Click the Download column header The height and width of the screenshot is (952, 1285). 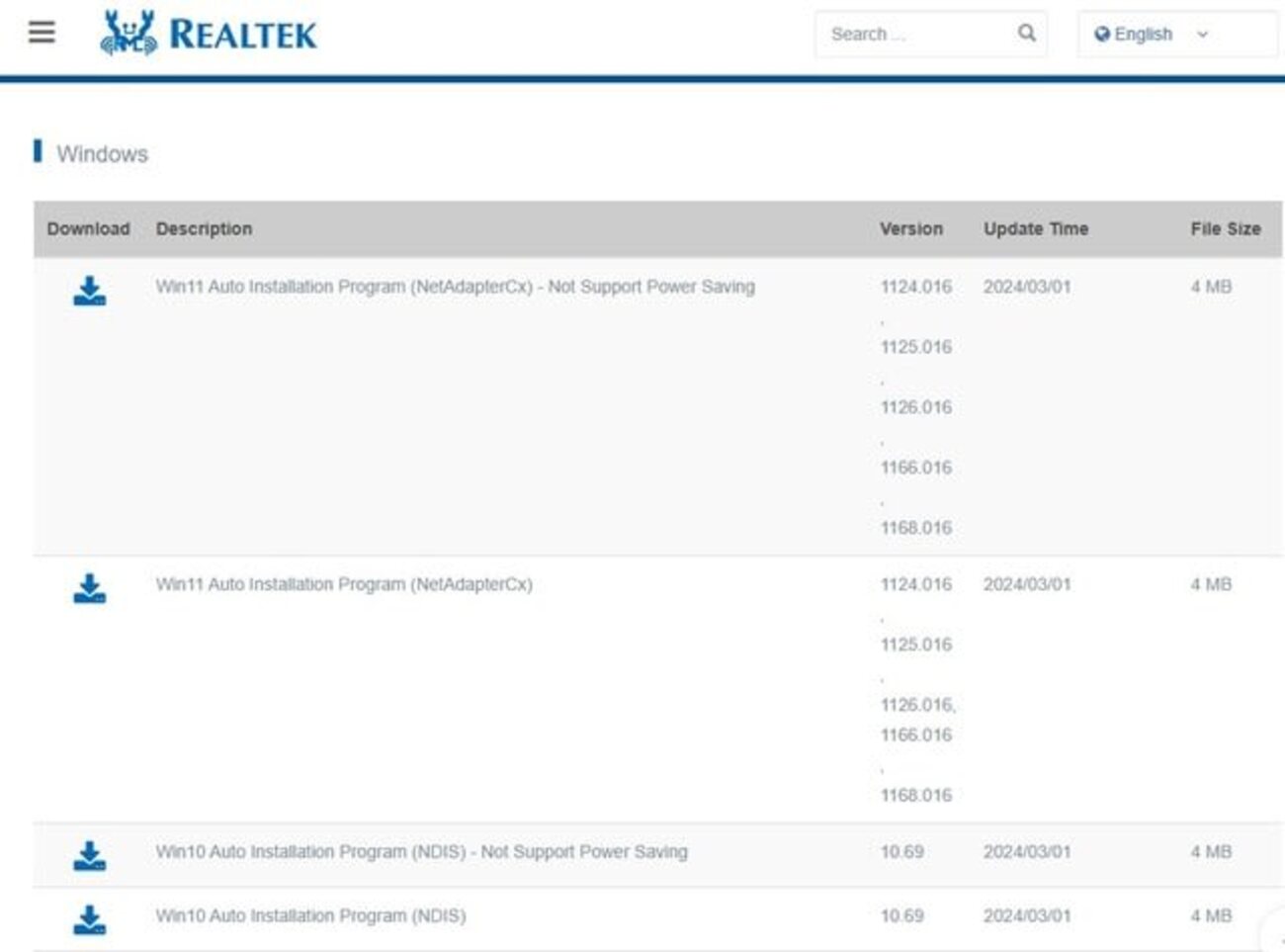(88, 228)
